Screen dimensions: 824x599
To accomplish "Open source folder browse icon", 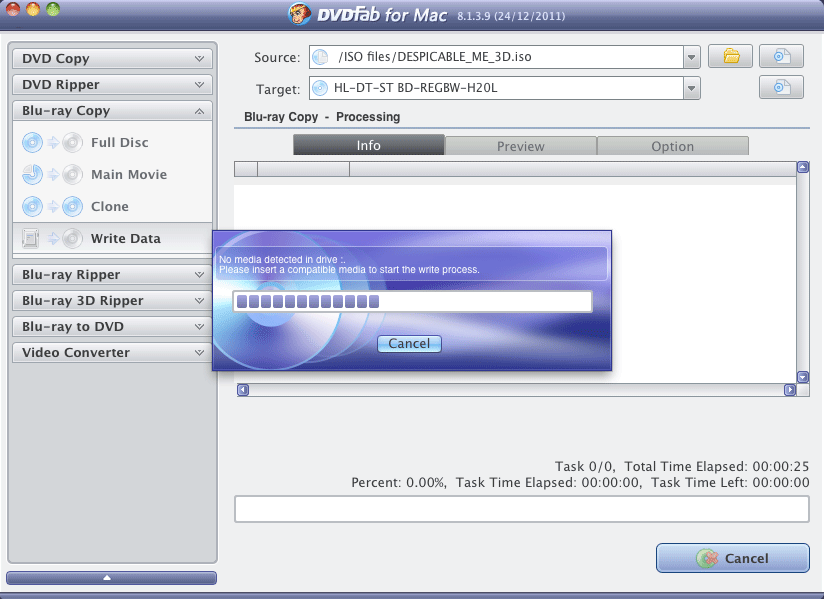I will (730, 57).
